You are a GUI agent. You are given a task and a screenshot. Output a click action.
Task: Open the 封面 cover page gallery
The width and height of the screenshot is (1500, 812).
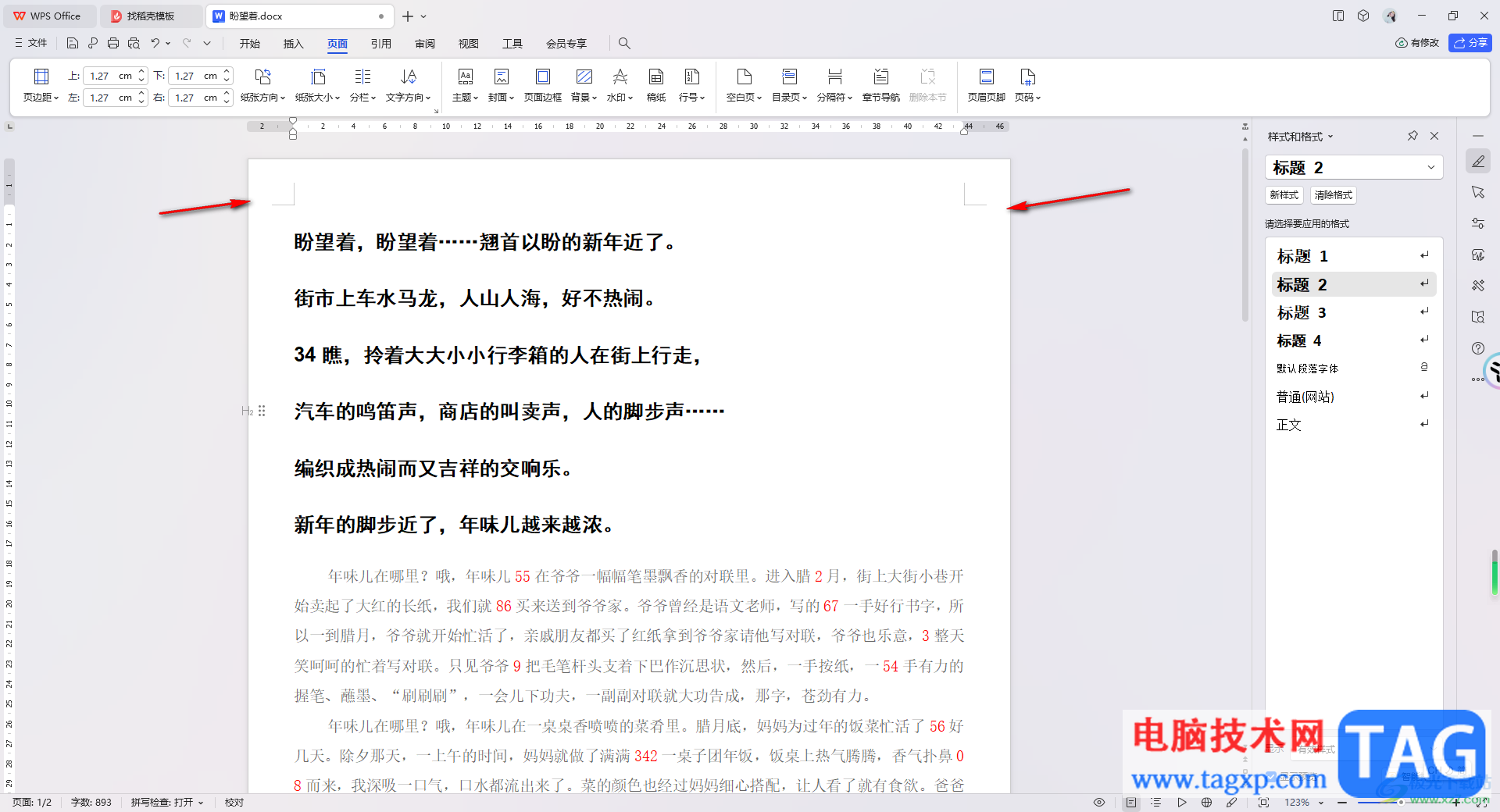click(501, 85)
